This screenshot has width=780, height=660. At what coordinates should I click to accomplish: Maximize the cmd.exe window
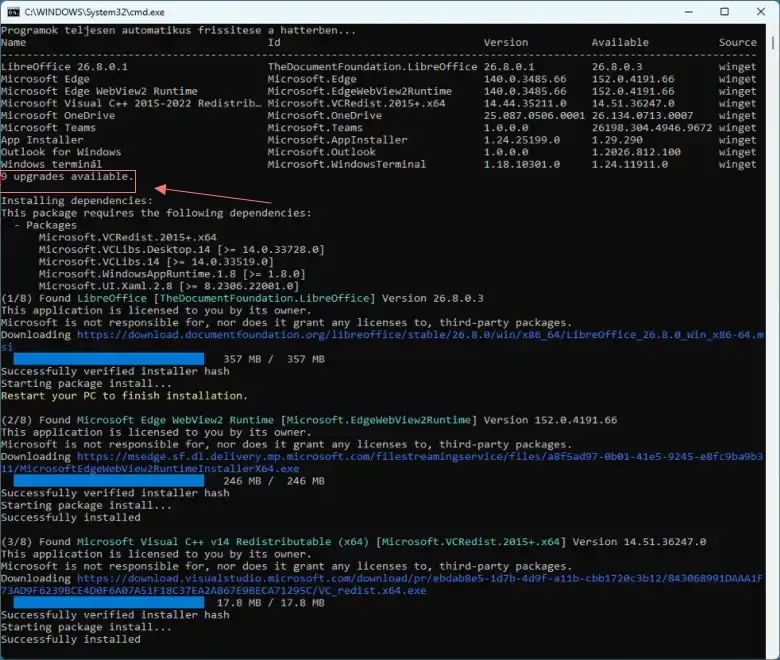pos(724,12)
